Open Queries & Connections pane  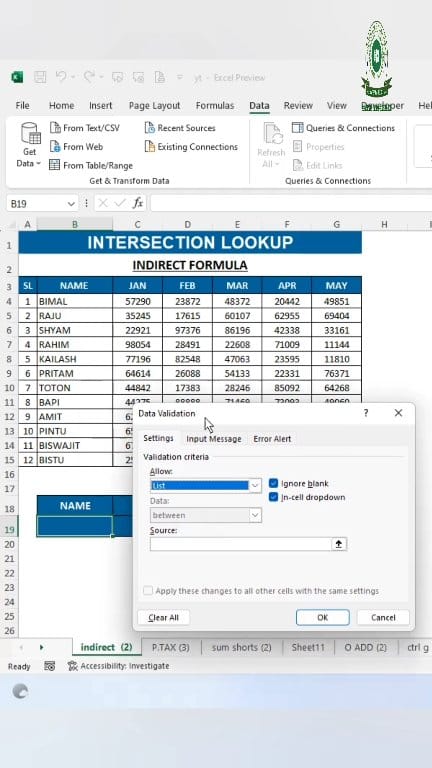coord(343,128)
